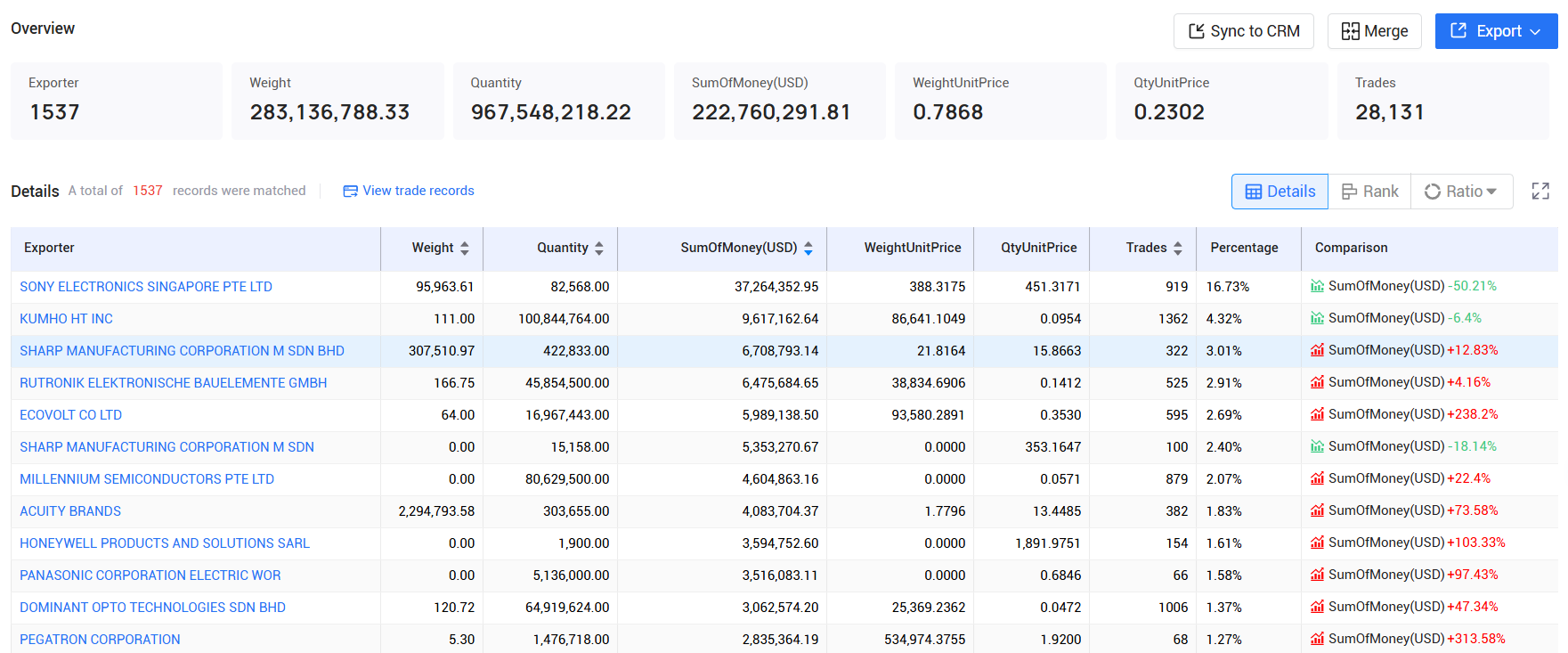Click the SumOfMoney(USD) overview card
The image size is (1568, 653).
(x=780, y=101)
